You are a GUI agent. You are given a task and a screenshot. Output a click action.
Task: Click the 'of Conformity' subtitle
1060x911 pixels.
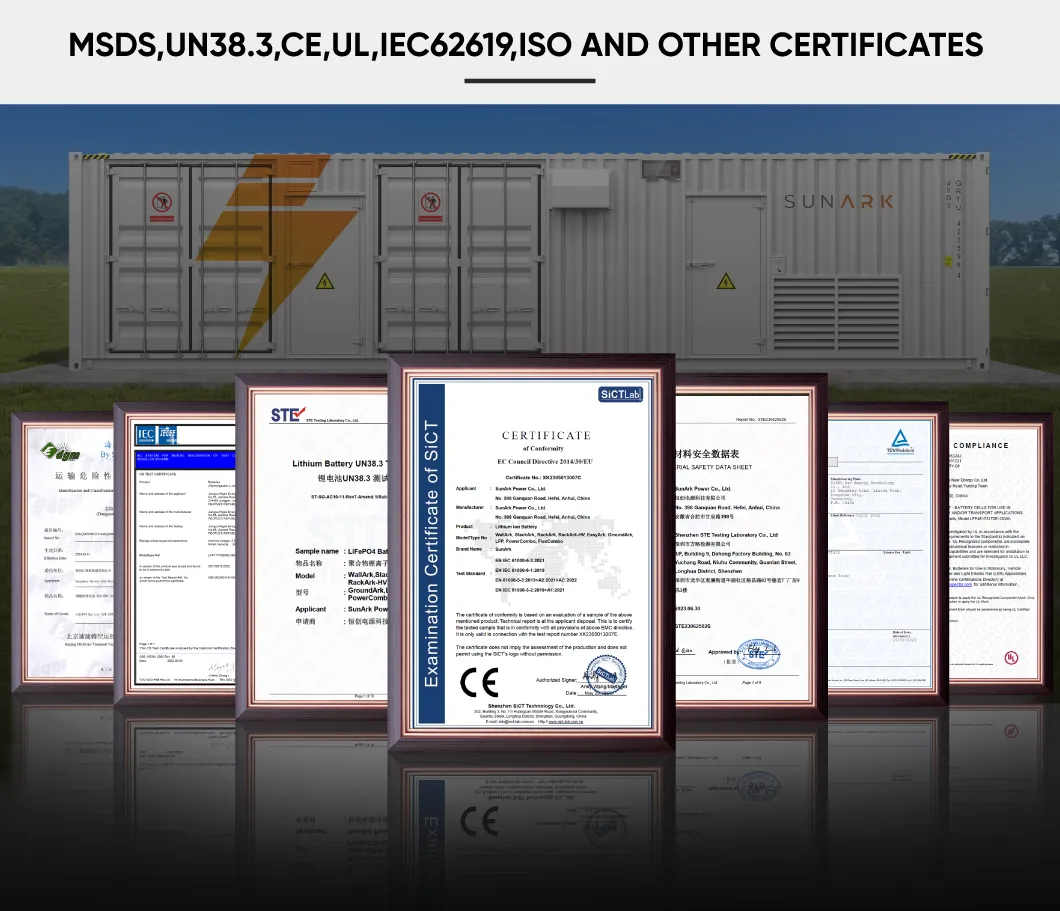click(x=544, y=449)
